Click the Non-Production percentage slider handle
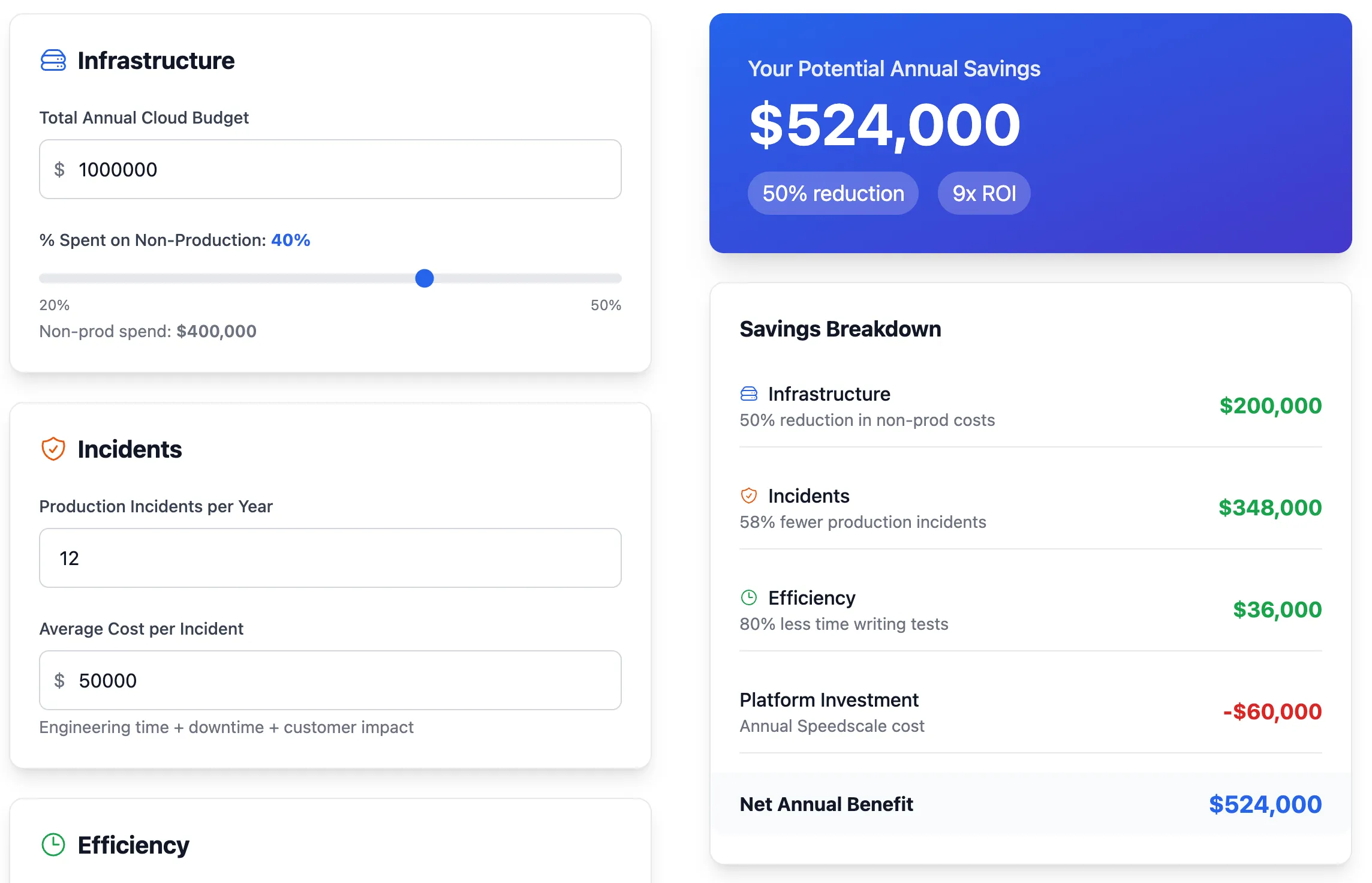This screenshot has height=883, width=1372. coord(425,278)
